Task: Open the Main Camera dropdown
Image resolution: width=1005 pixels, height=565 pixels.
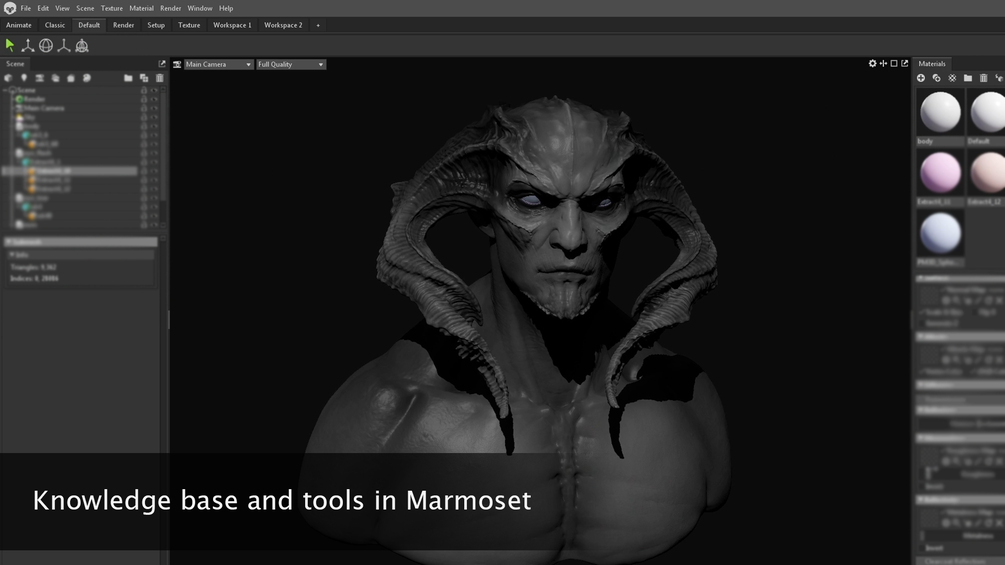Action: 219,64
